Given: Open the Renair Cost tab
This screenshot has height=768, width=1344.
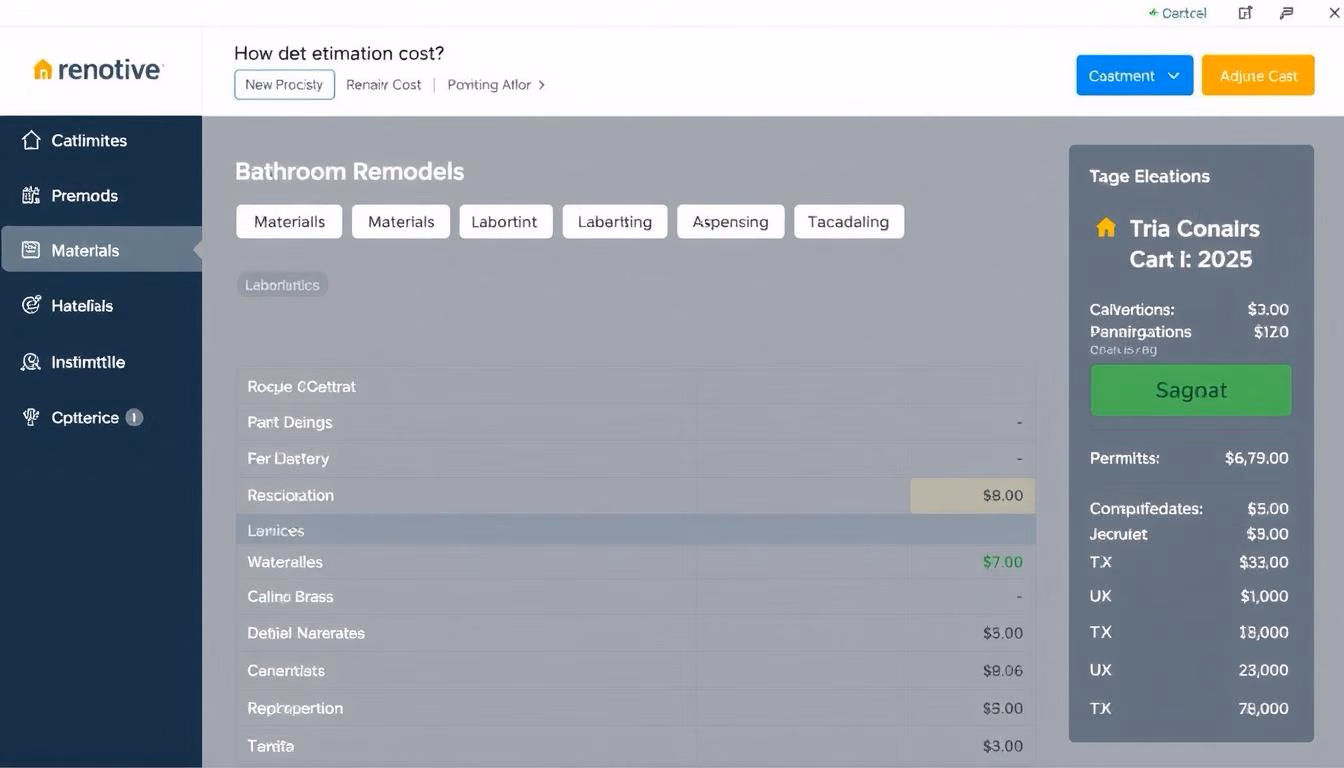Looking at the screenshot, I should [x=384, y=85].
